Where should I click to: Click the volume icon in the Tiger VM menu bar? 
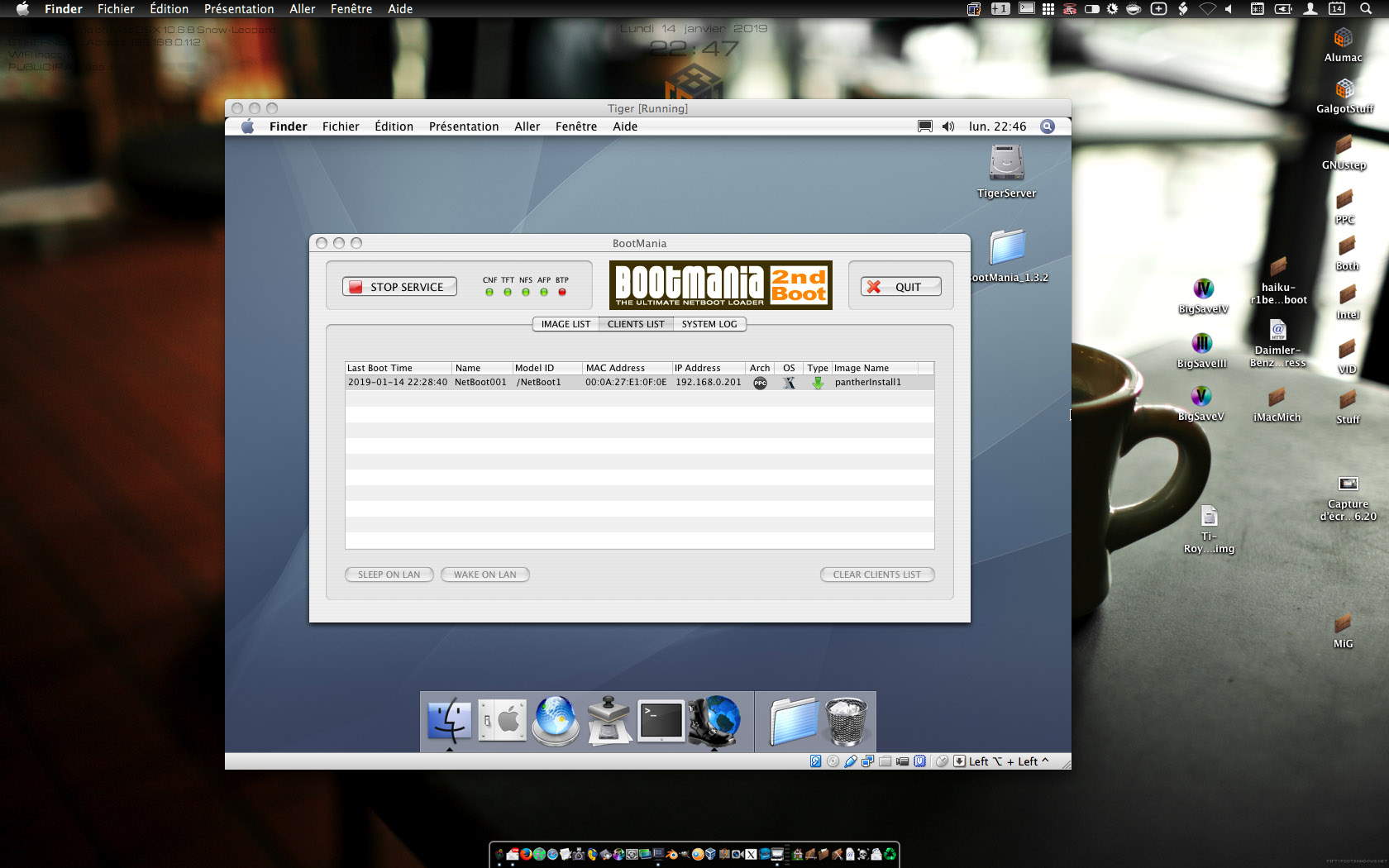(x=948, y=126)
